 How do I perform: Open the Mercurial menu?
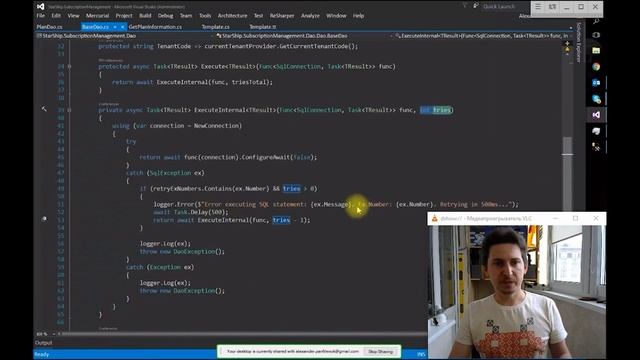pos(98,16)
